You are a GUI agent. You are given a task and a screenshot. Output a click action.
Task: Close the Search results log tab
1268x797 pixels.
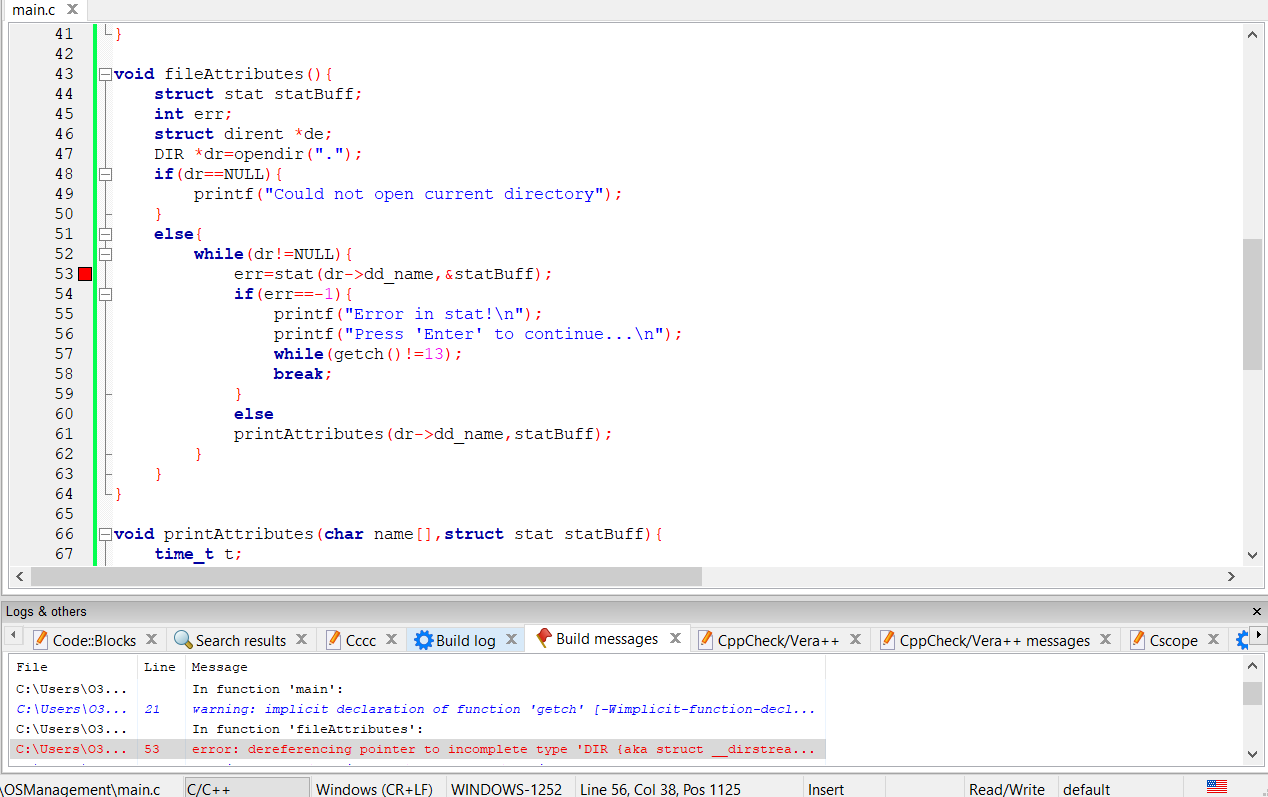(303, 639)
